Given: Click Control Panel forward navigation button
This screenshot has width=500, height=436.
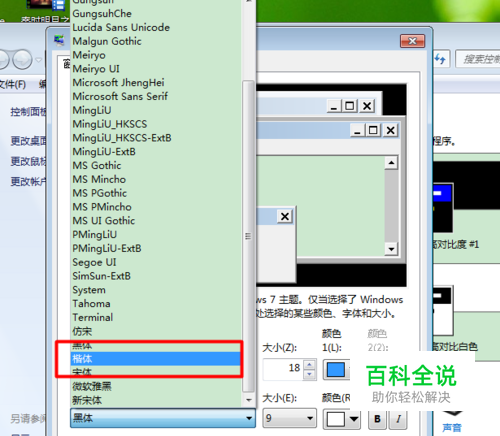Looking at the screenshot, I should click(23, 59).
